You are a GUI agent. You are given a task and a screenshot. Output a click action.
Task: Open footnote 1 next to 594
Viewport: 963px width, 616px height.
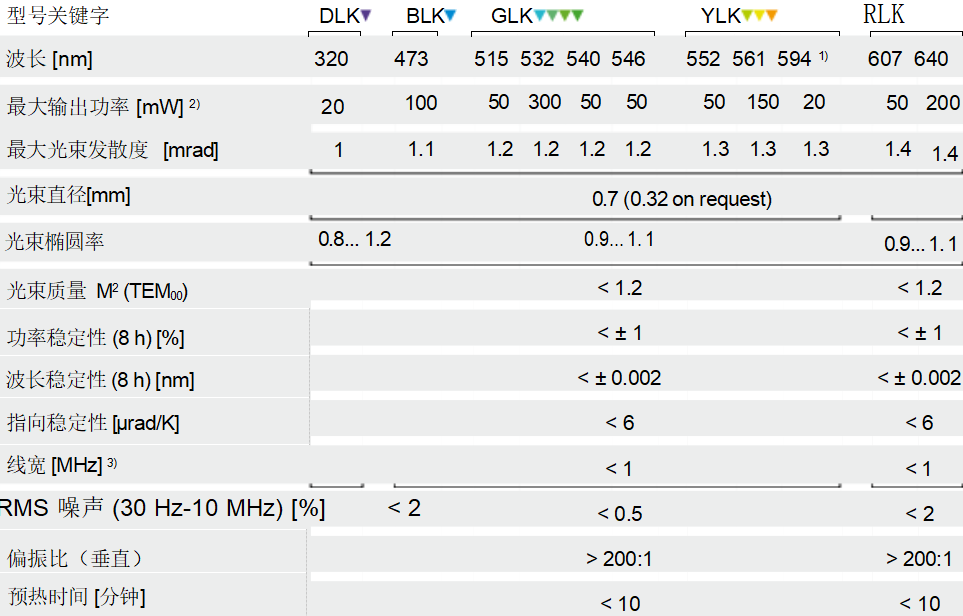coord(824,55)
